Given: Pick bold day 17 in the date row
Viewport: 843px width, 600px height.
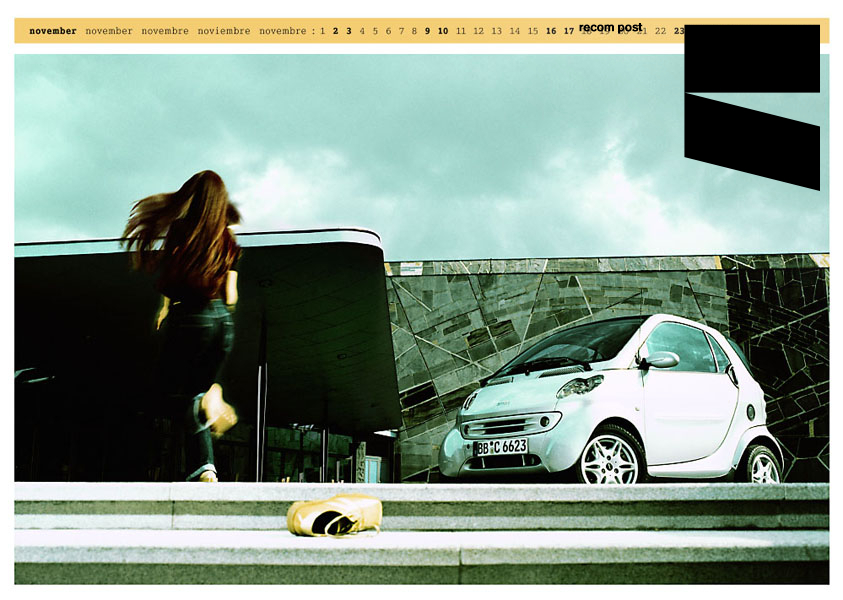Looking at the screenshot, I should [569, 31].
